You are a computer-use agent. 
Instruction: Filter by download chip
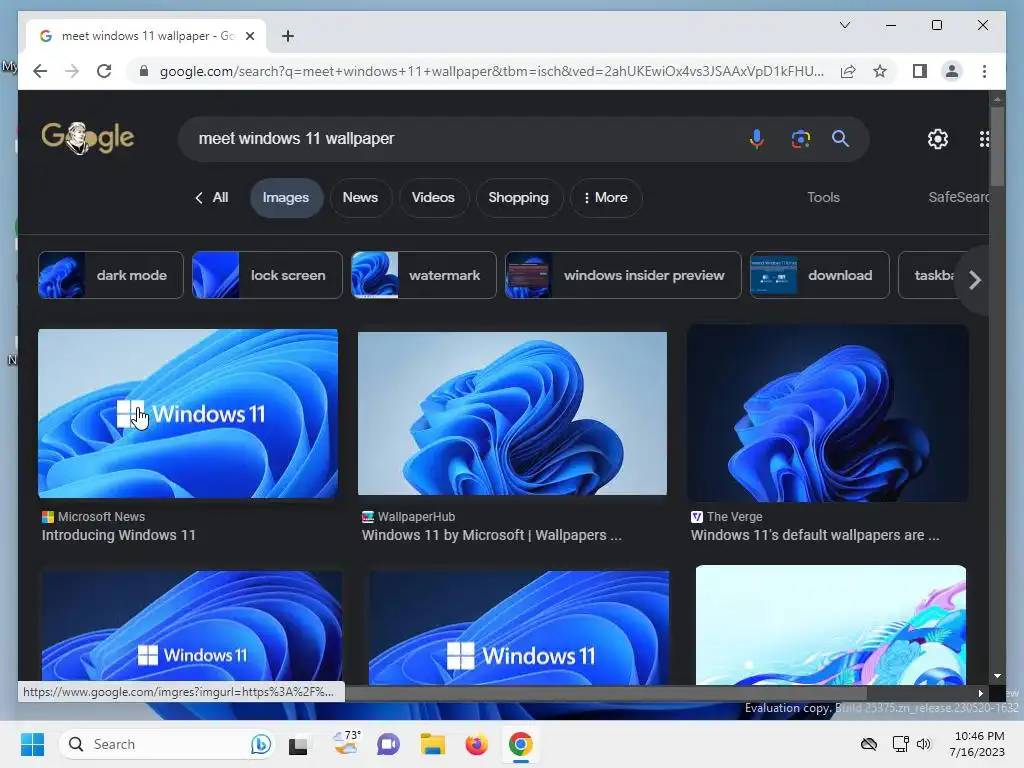click(x=820, y=275)
